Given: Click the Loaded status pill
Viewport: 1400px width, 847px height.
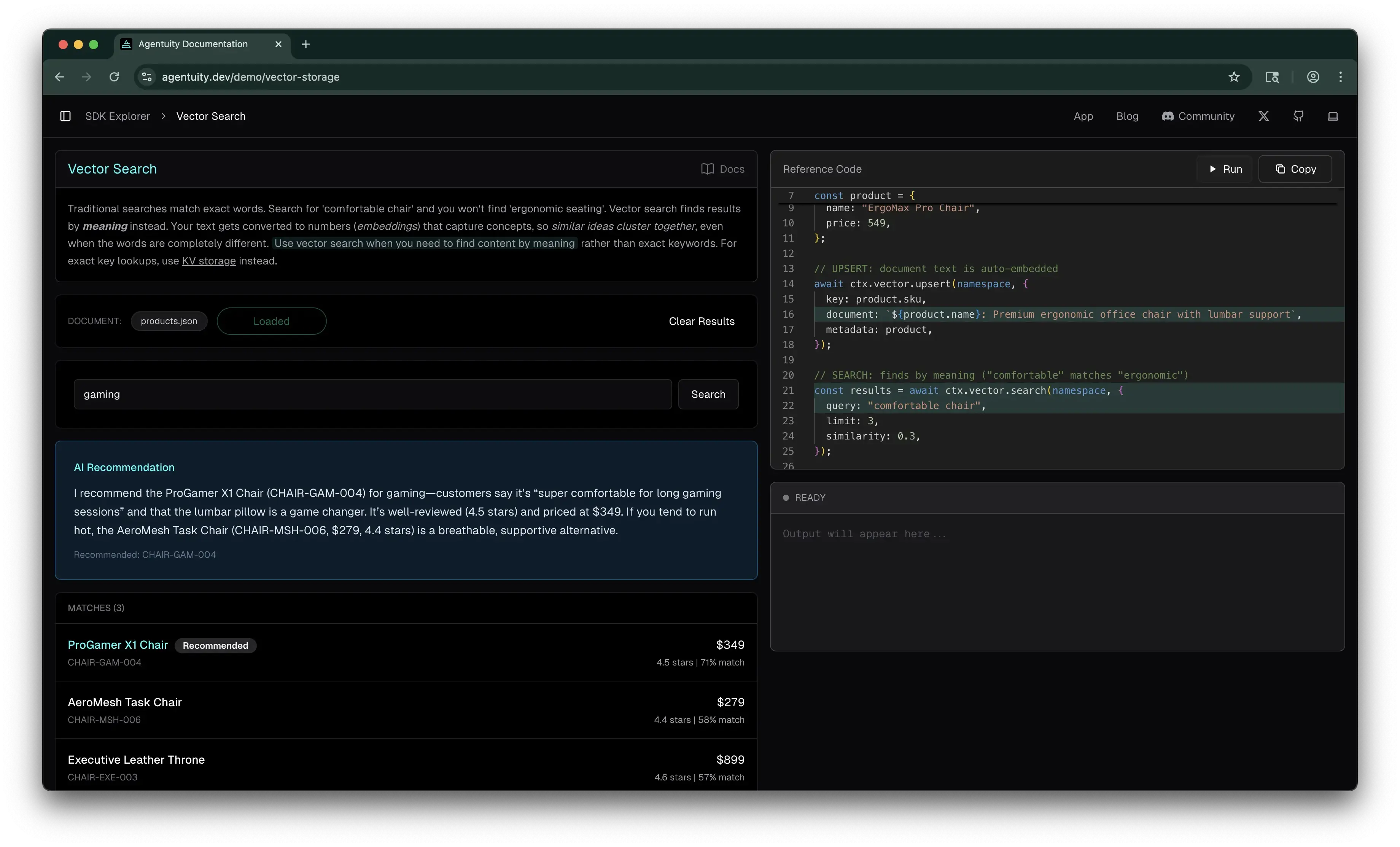Looking at the screenshot, I should [x=272, y=321].
